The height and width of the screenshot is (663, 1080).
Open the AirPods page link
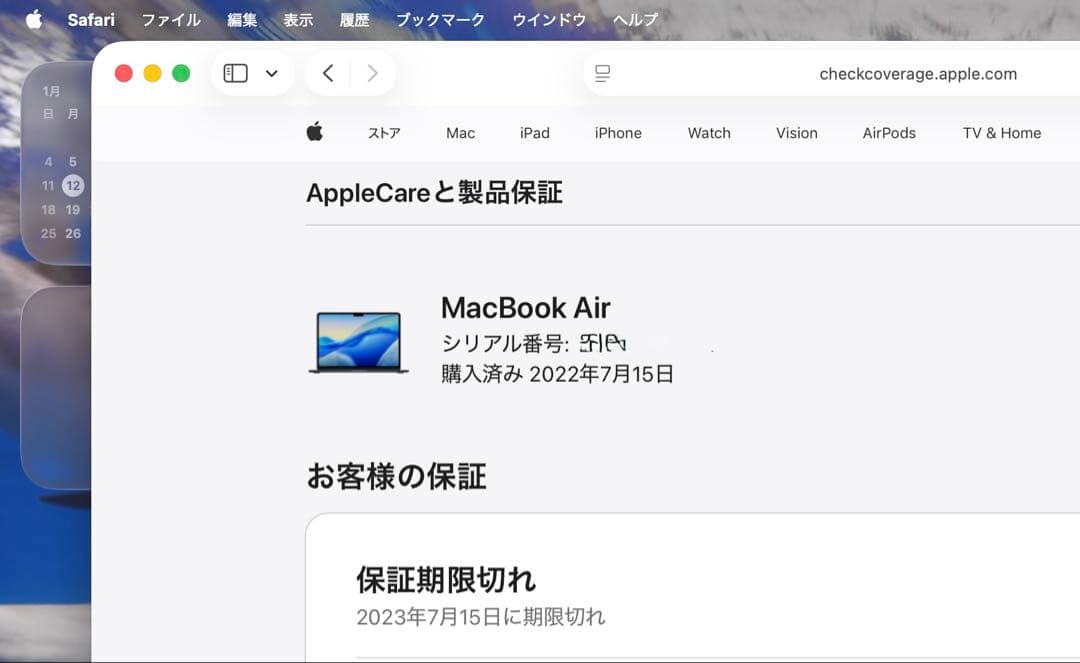pos(888,132)
